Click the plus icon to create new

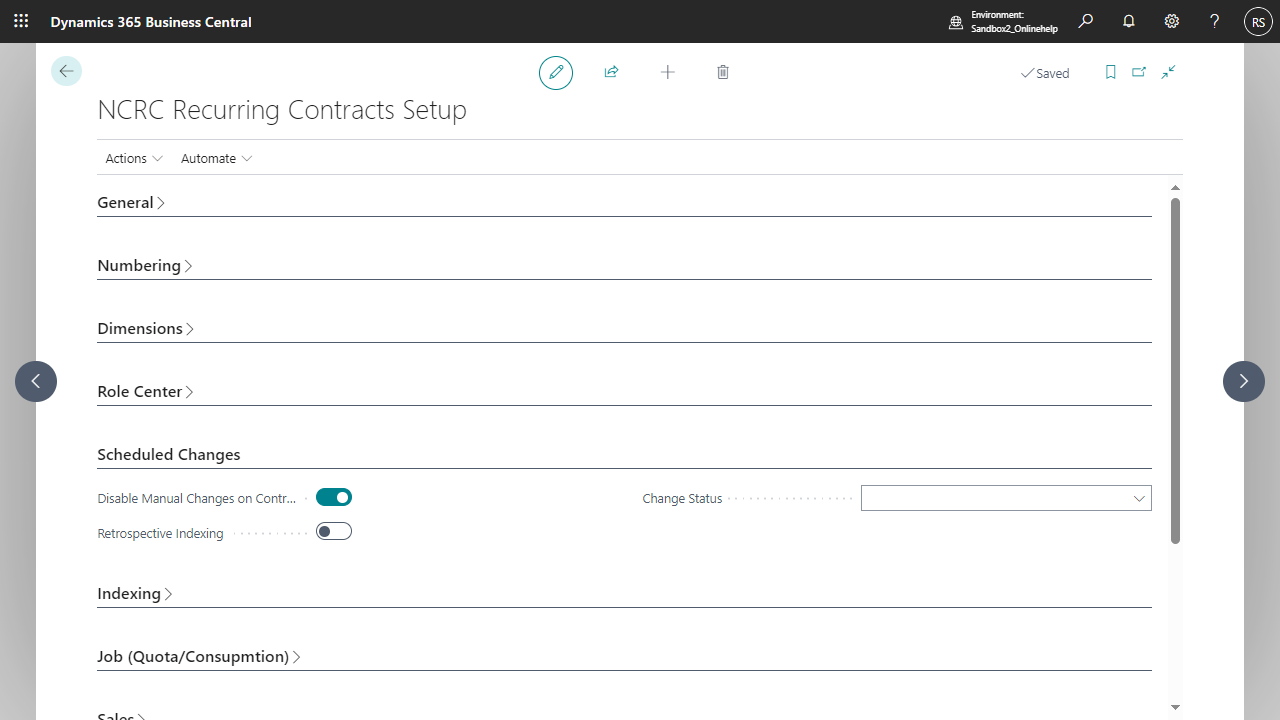[667, 72]
